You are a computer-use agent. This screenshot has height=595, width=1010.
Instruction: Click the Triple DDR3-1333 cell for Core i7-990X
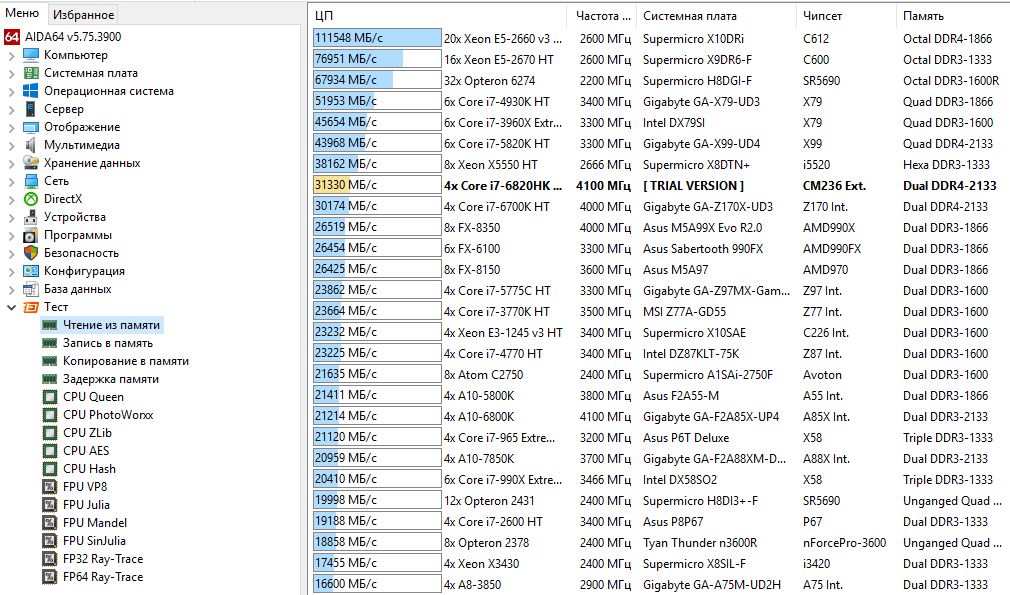tap(948, 480)
